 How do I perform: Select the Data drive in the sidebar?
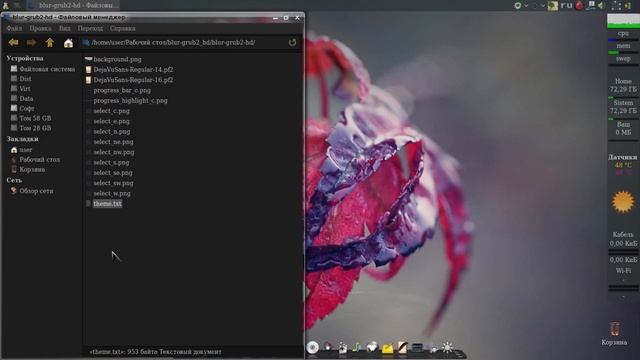click(x=22, y=98)
